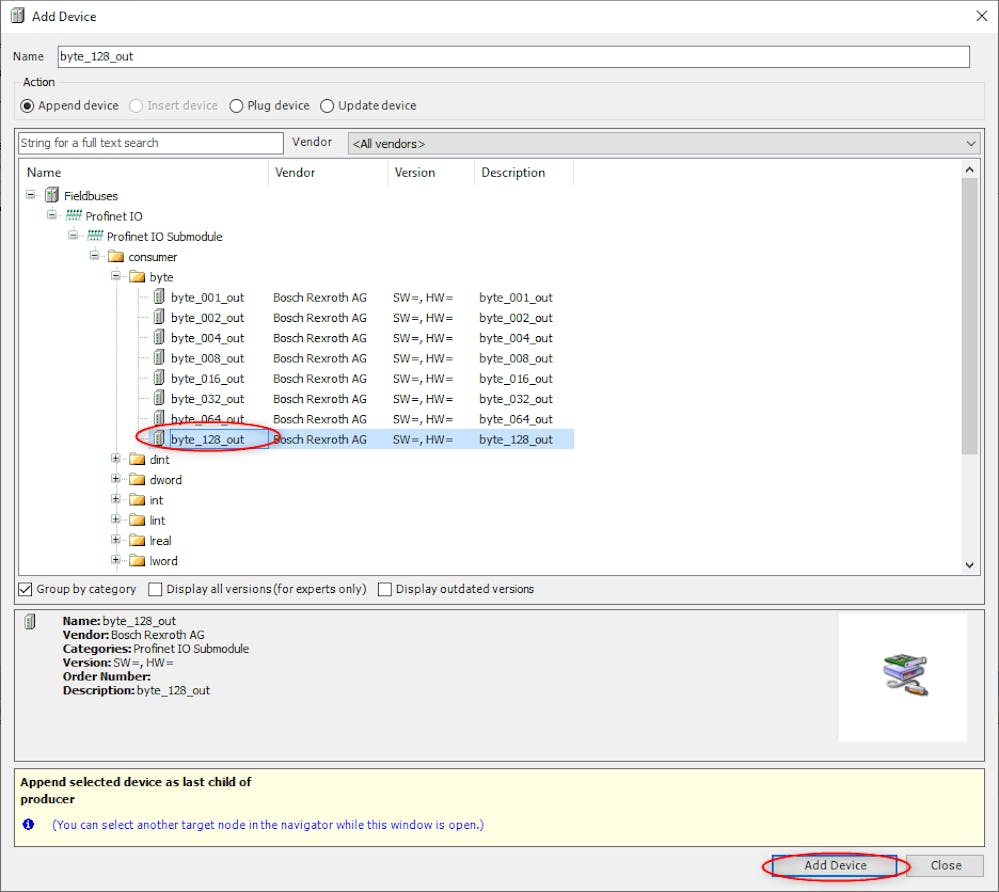Click the byte_001_out device icon
Screen dimensions: 999x892
click(x=159, y=296)
